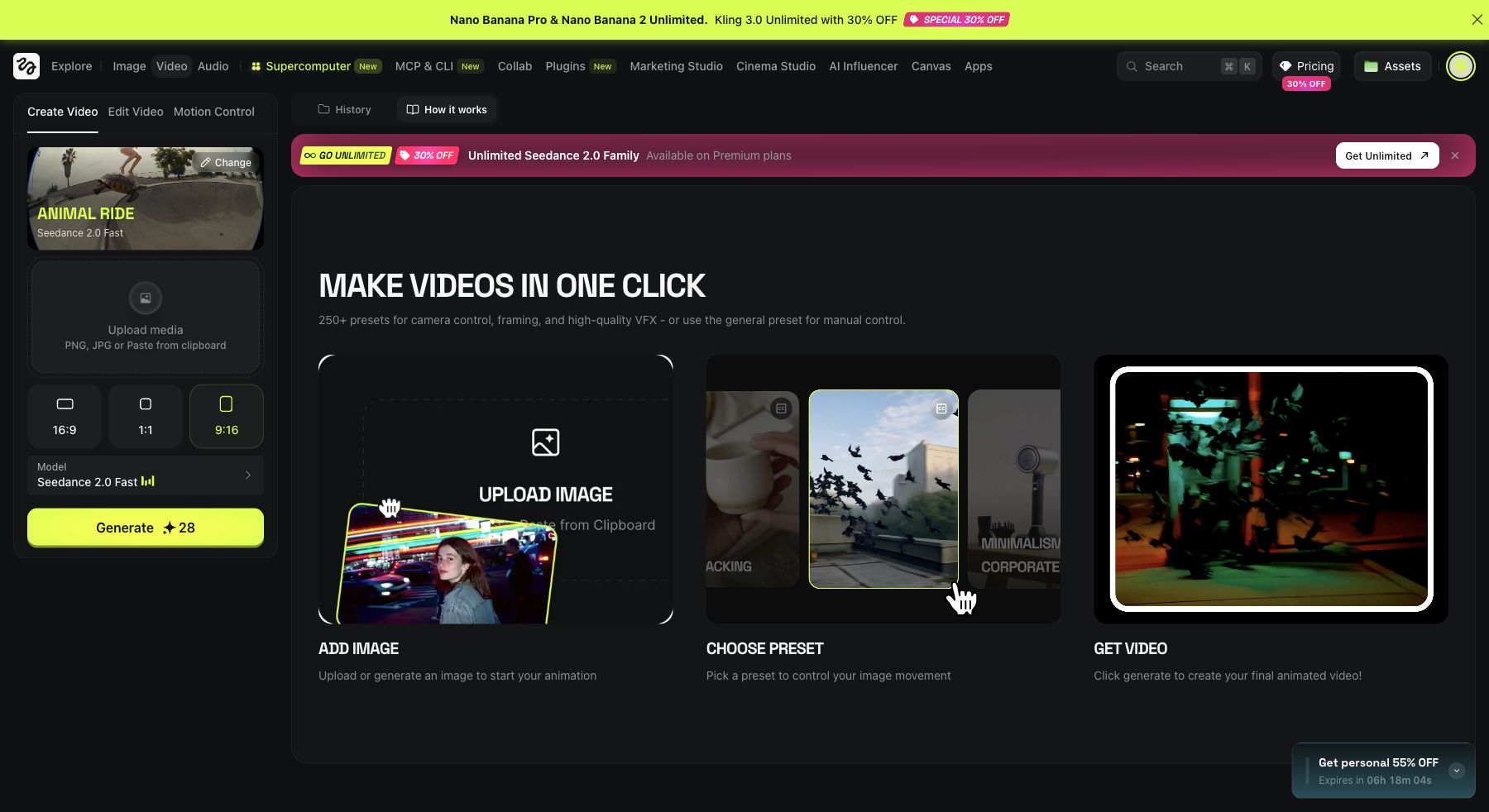Click the CHOOSE PRESET heading

pyautogui.click(x=765, y=649)
